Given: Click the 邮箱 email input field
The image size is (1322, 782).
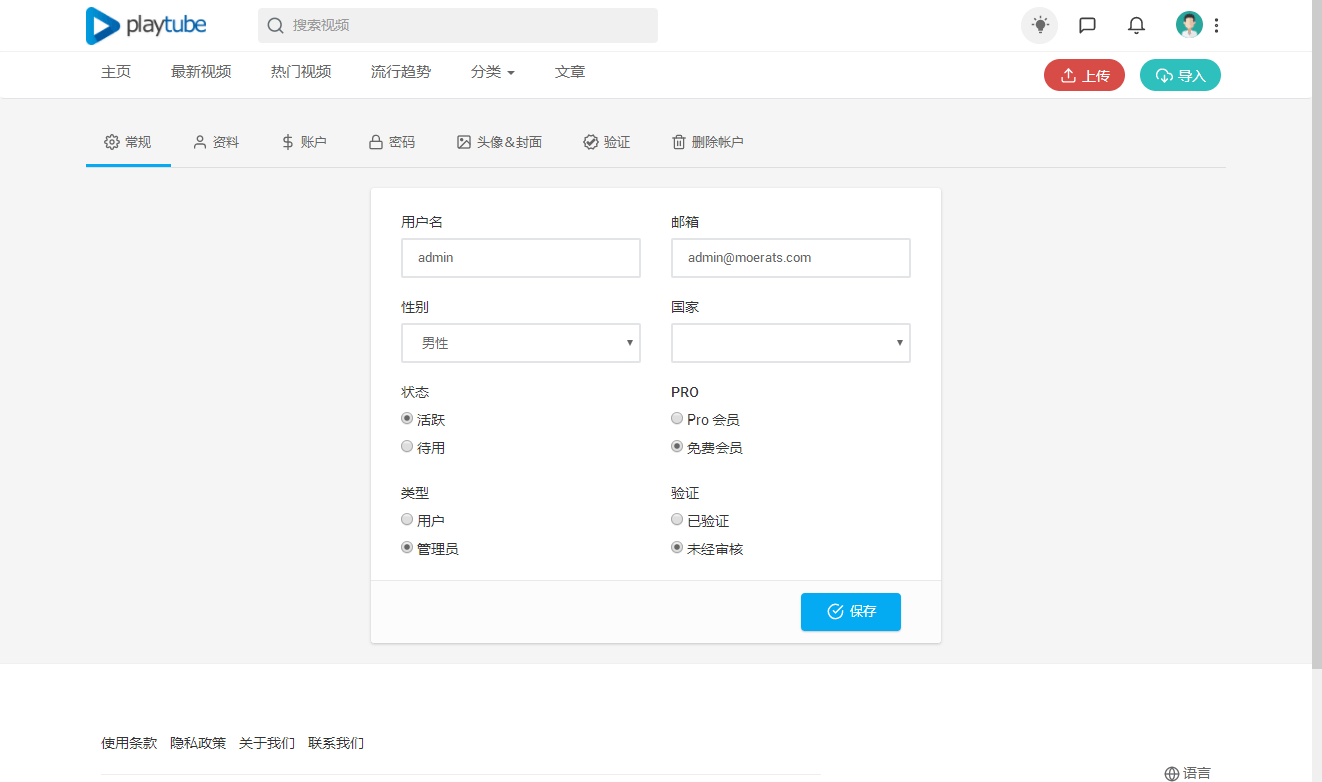Looking at the screenshot, I should coord(790,258).
